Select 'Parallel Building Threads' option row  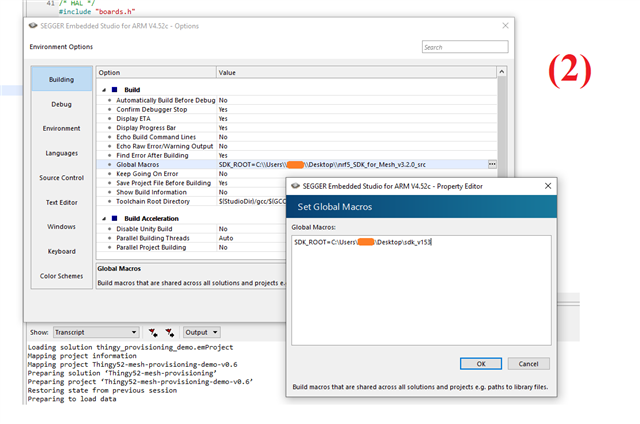pyautogui.click(x=191, y=238)
